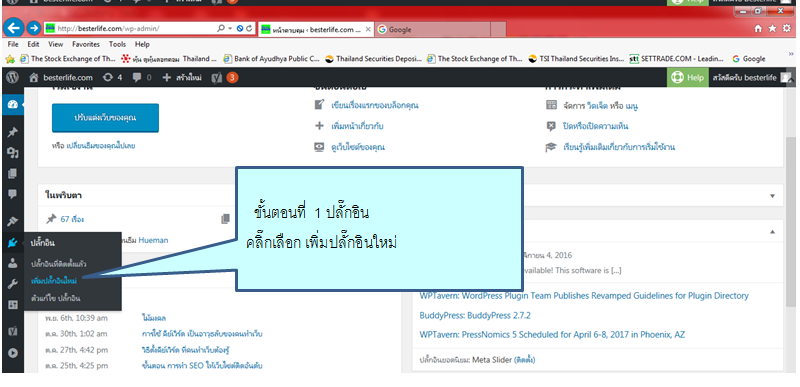Click the collapse menu arrow icon in sidebar
The height and width of the screenshot is (387, 800).
pos(13,353)
